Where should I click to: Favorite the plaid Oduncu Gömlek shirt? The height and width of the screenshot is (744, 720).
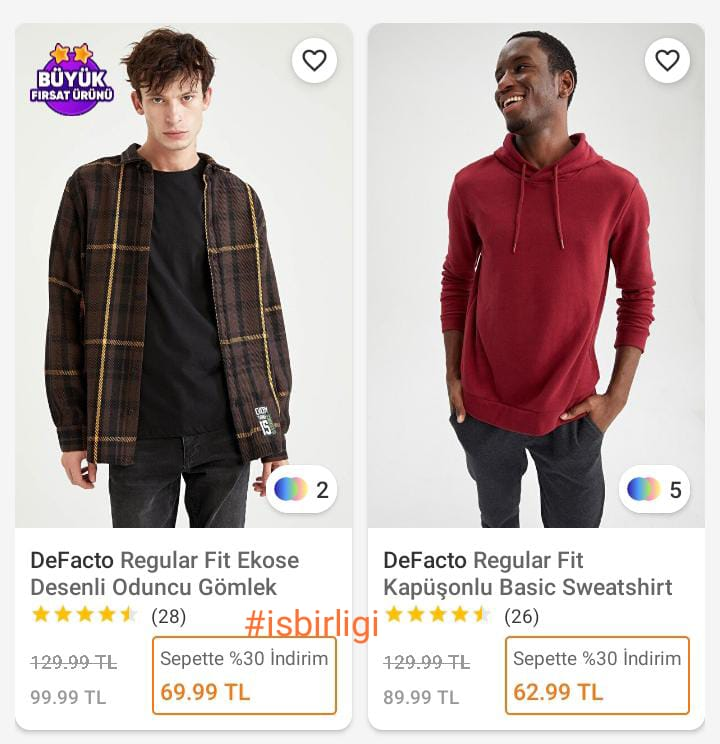(314, 60)
